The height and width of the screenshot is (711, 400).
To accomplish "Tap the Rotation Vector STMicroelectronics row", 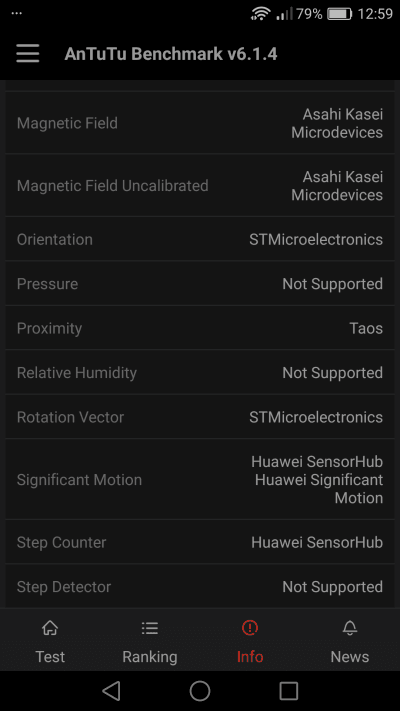I will click(x=200, y=417).
